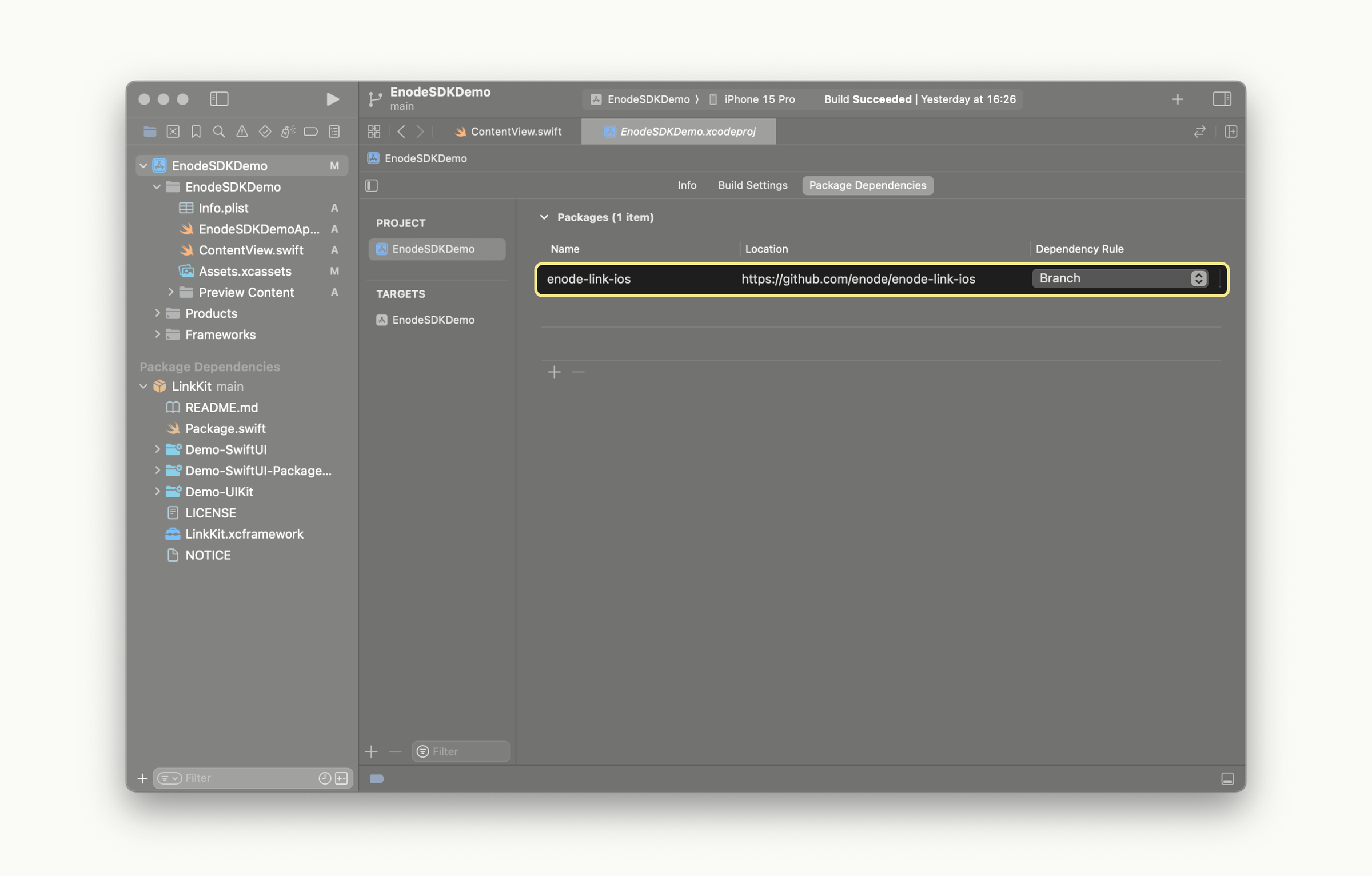
Task: Collapse the Packages (1 item) section
Action: click(x=544, y=217)
